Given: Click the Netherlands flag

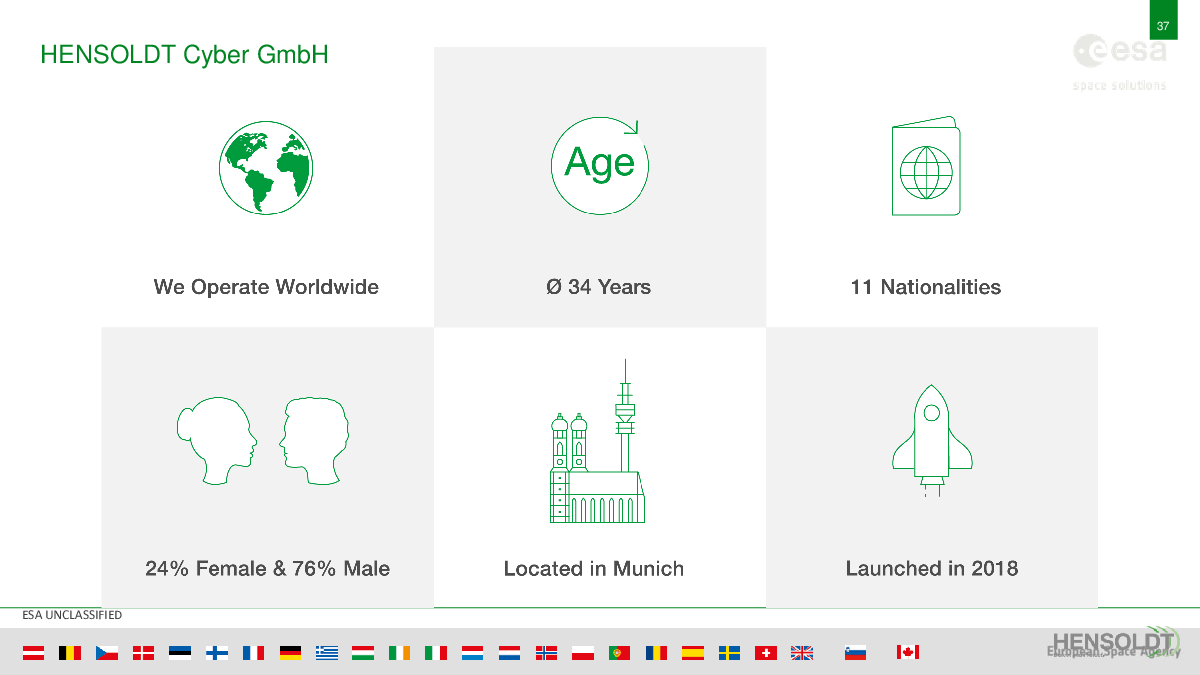Looking at the screenshot, I should [510, 653].
